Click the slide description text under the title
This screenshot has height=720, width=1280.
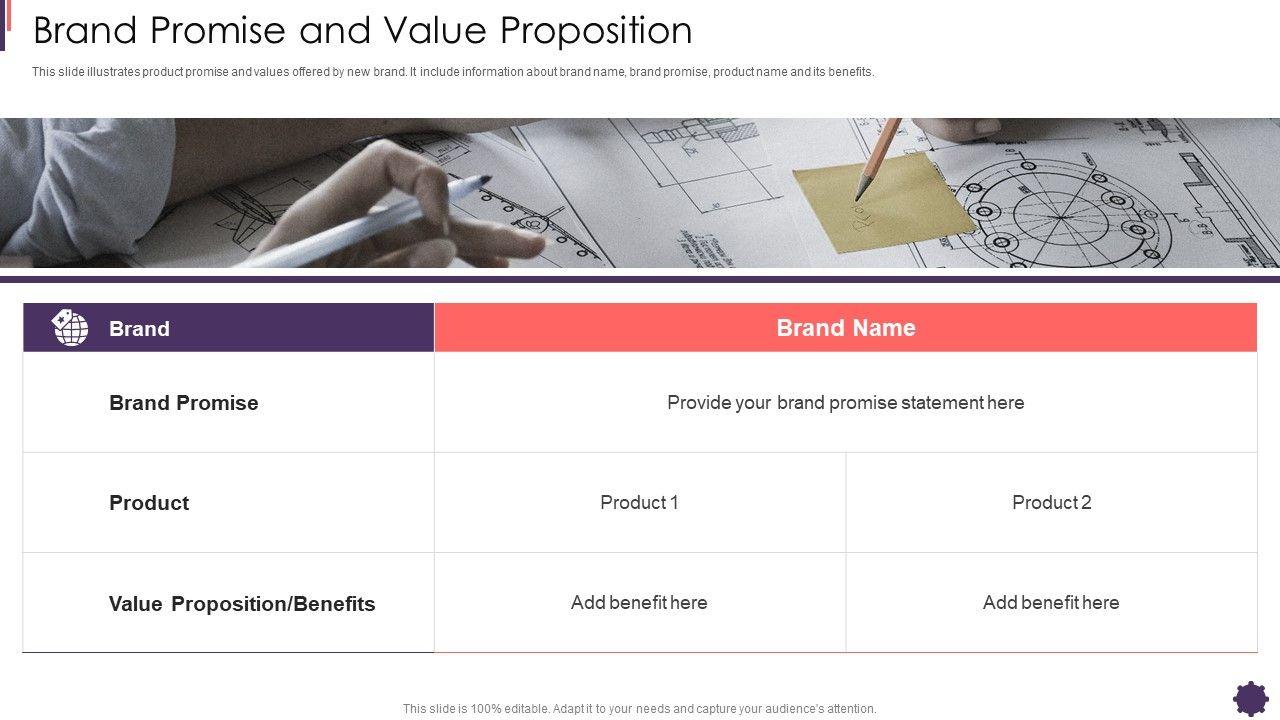[453, 72]
